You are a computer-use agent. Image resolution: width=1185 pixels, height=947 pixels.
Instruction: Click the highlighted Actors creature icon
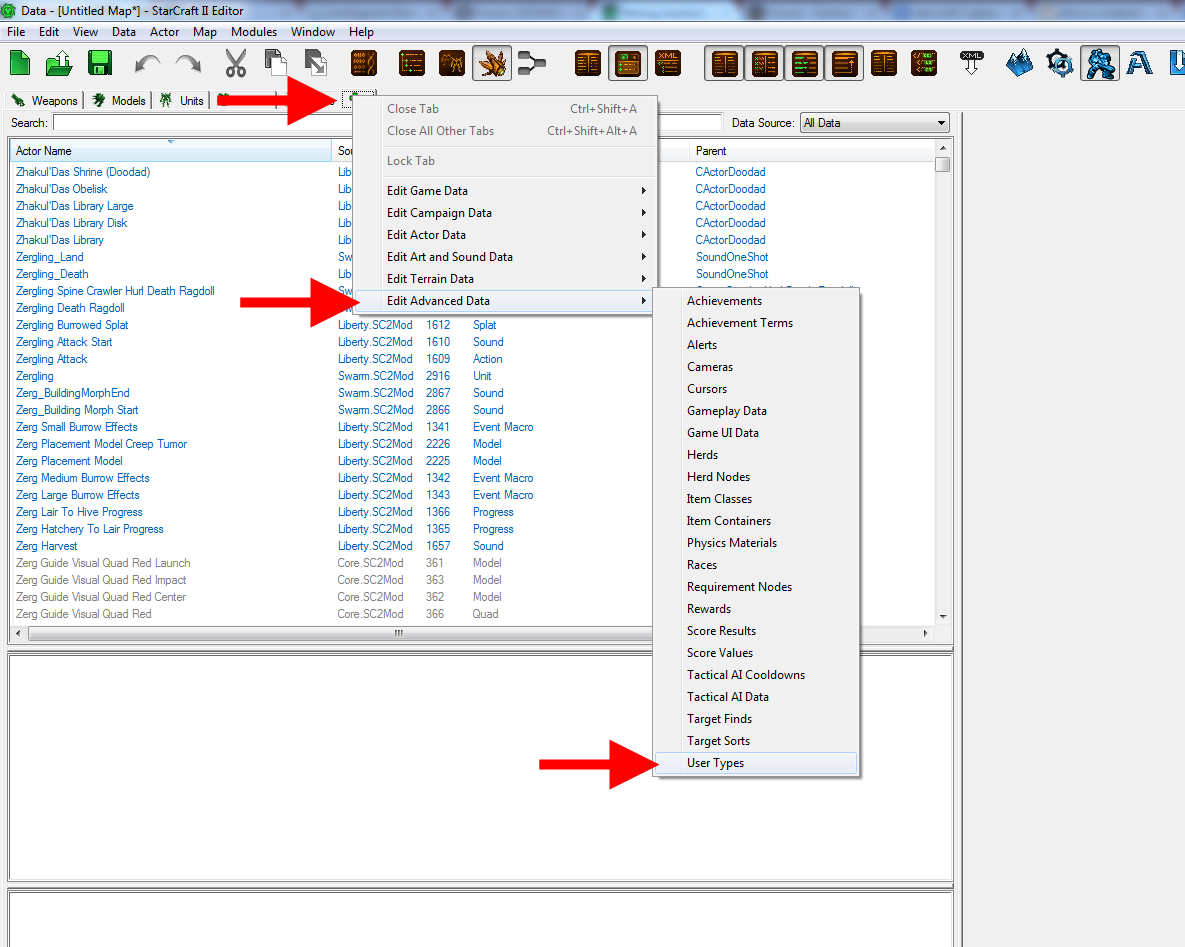point(492,63)
